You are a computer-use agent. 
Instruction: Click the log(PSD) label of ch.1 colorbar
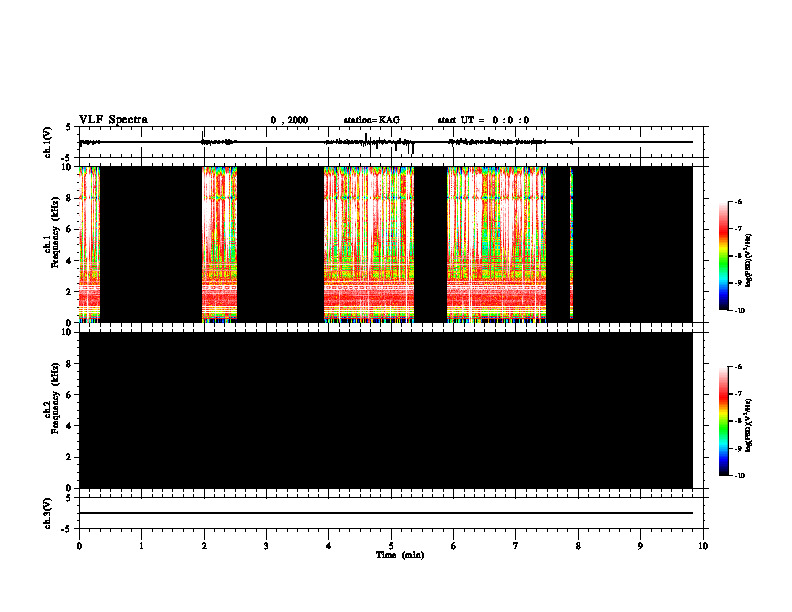coord(749,261)
